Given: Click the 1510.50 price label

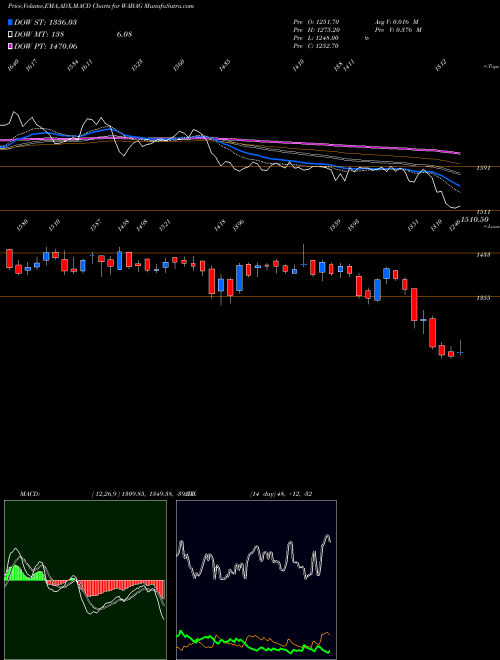Looking at the screenshot, I should click(x=474, y=219).
